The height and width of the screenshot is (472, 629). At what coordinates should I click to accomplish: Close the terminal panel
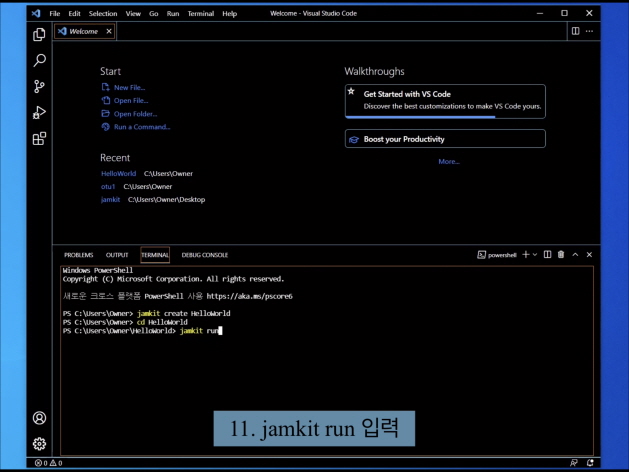(589, 255)
